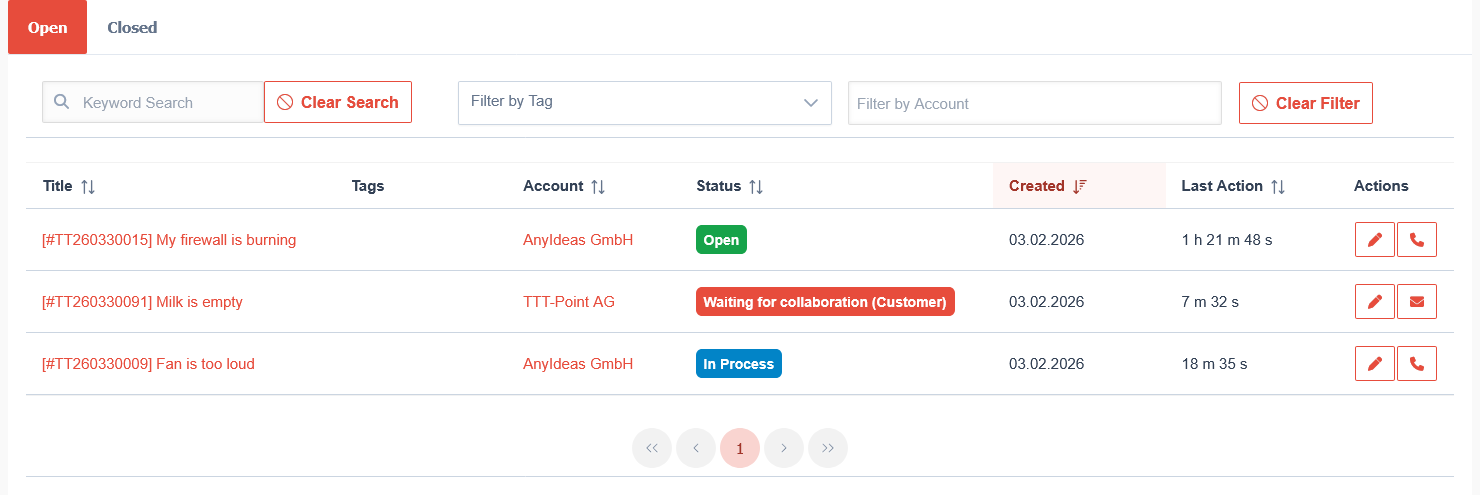Go to the next page
Viewport: 1480px width, 495px height.
(x=784, y=448)
